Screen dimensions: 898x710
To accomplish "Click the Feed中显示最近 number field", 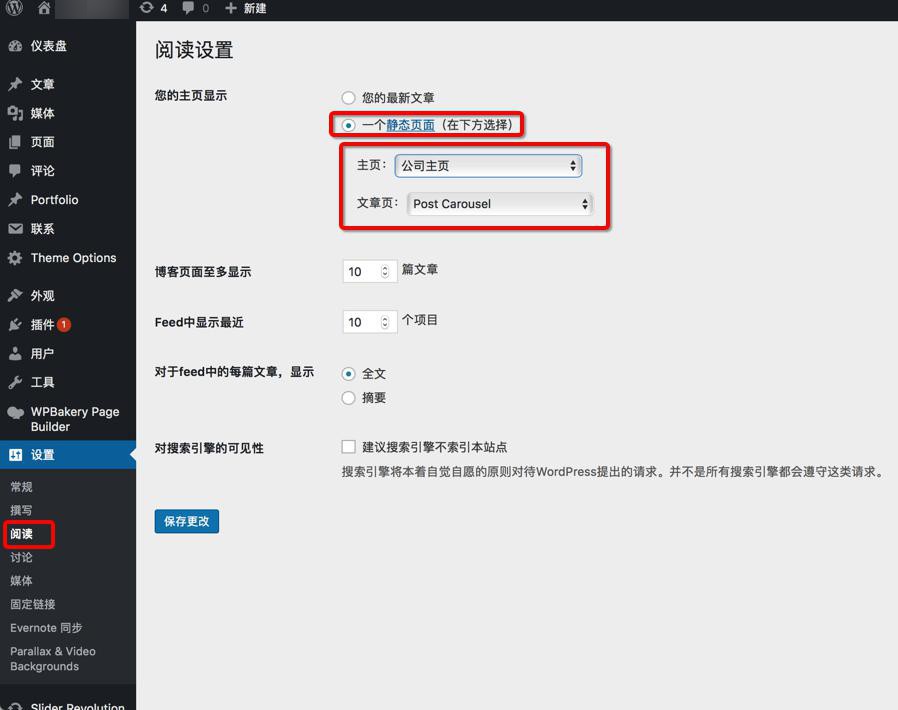I will click(369, 322).
